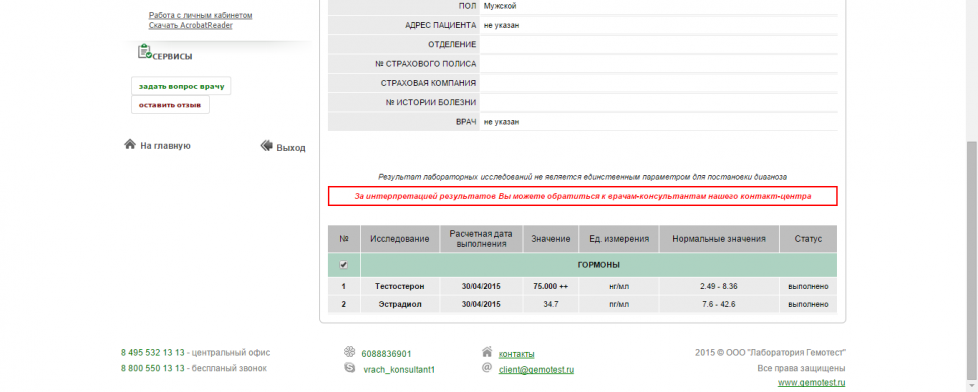Uncheck the ГОРМОНЫ group checkbox
The image size is (978, 392).
click(344, 265)
